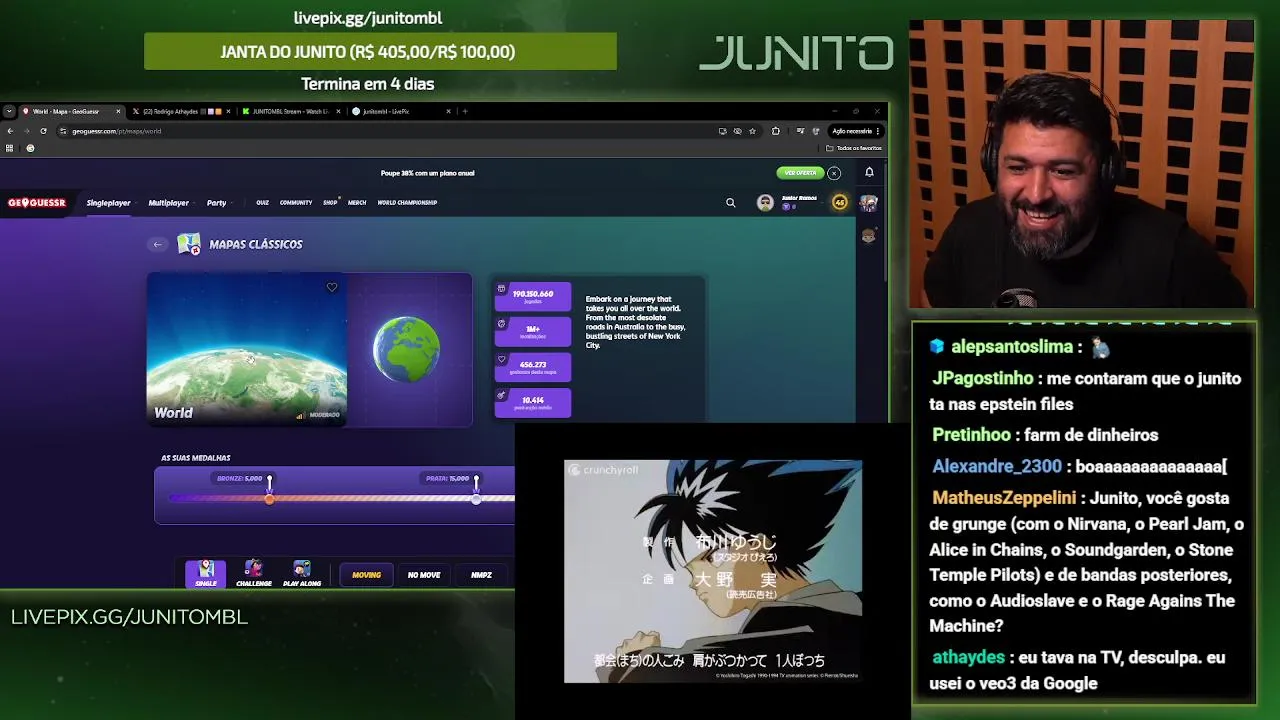
Task: Open the Party menu
Action: click(x=216, y=203)
